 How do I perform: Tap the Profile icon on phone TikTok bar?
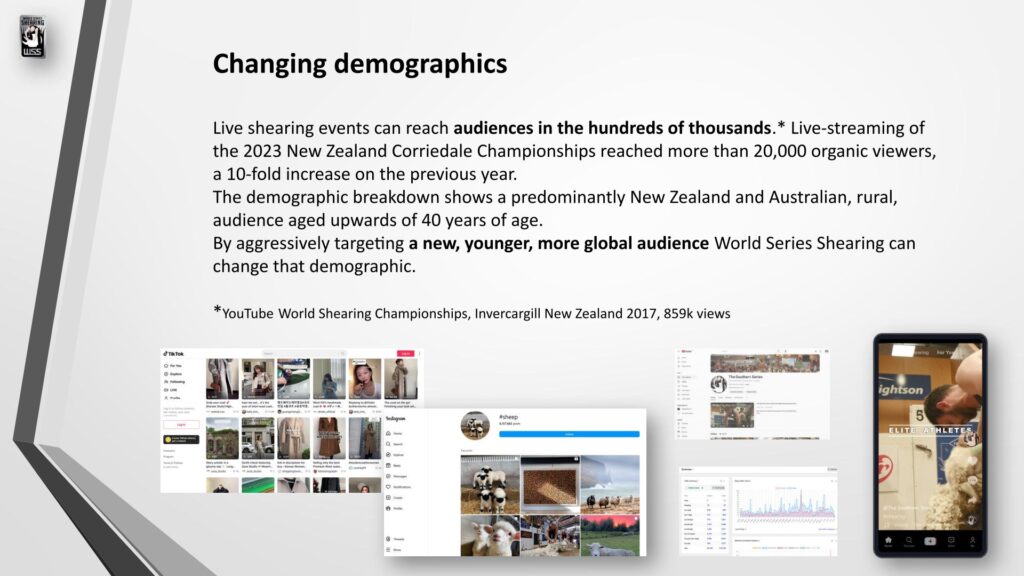(972, 541)
